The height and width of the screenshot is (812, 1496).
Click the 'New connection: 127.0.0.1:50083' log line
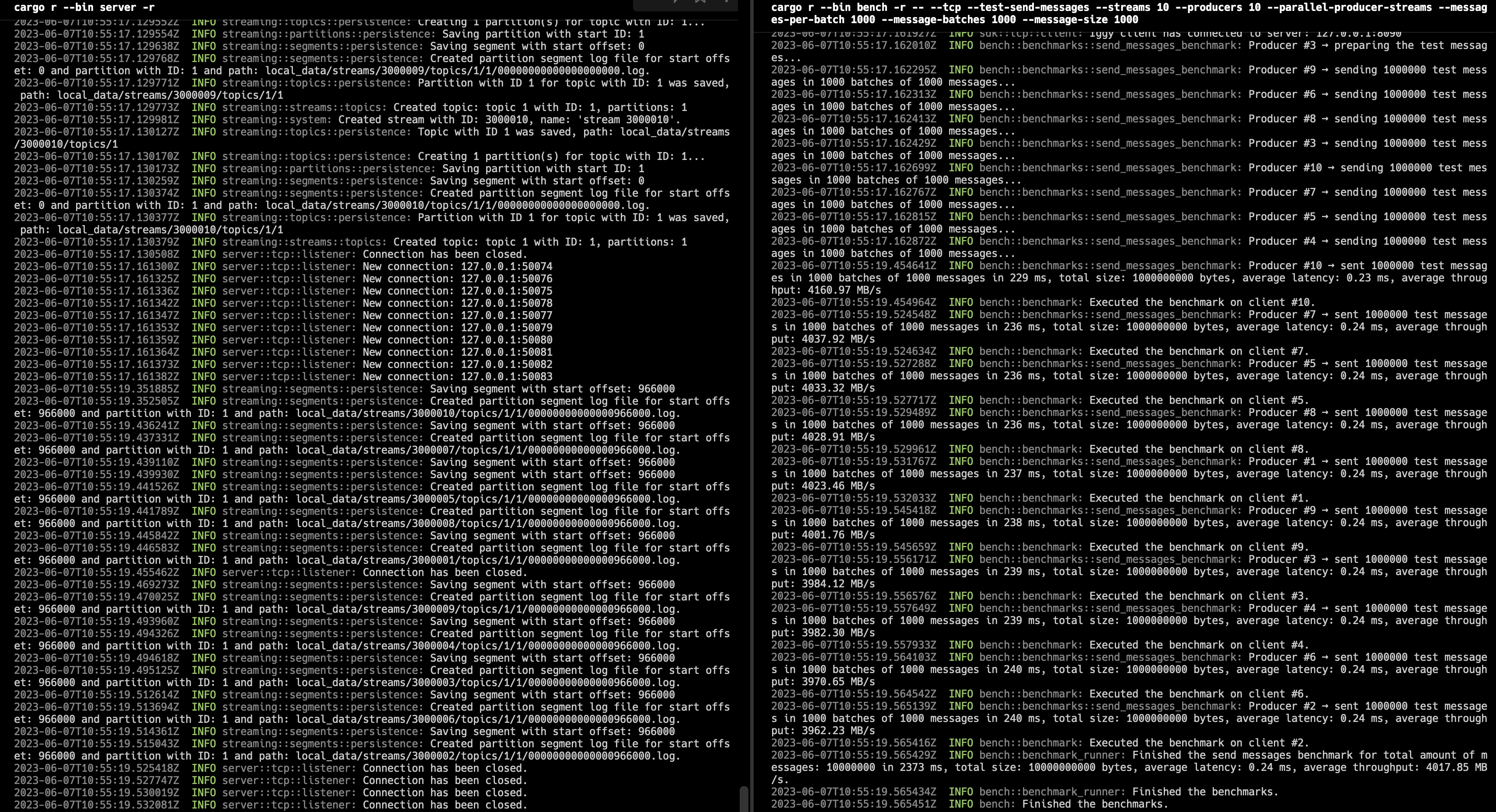(x=457, y=377)
